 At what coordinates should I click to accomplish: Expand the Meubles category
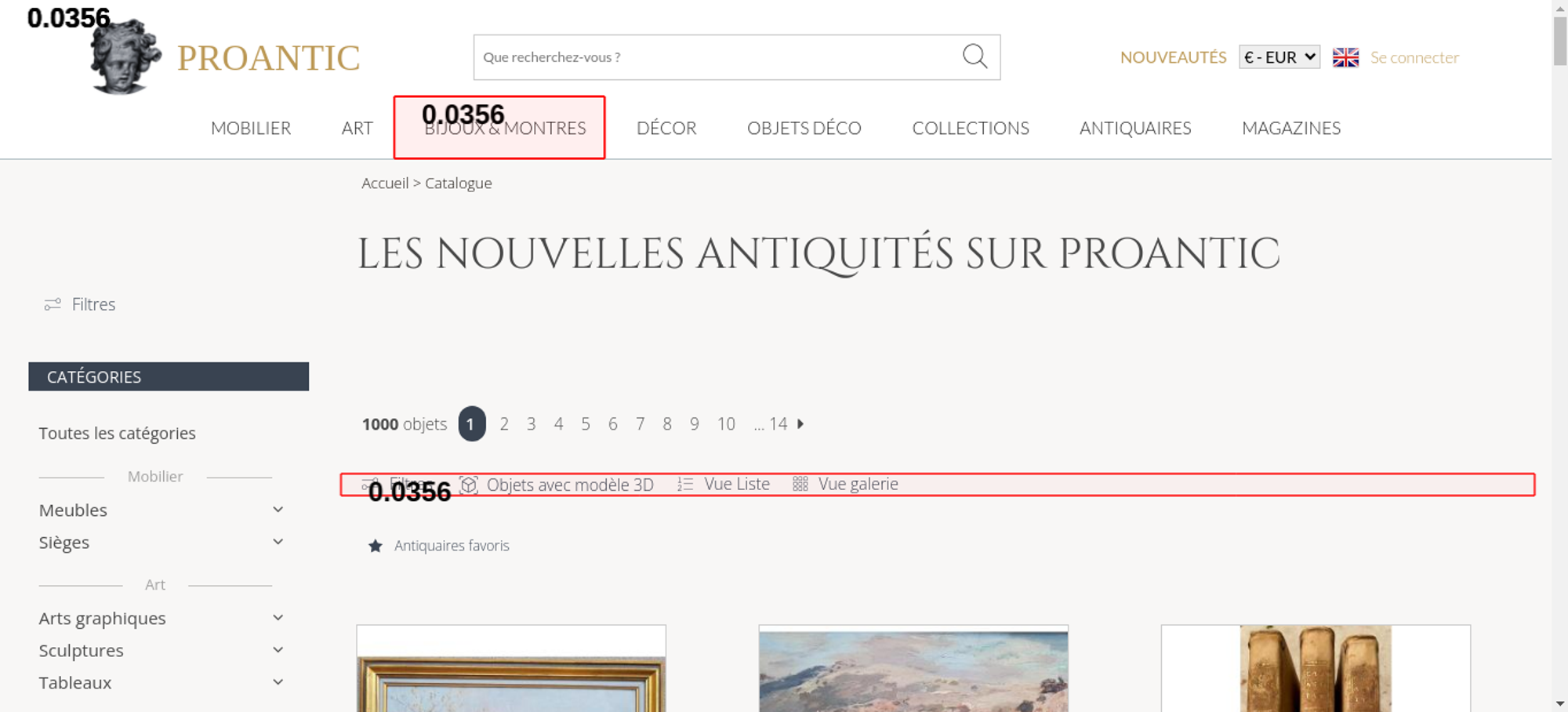click(x=278, y=510)
